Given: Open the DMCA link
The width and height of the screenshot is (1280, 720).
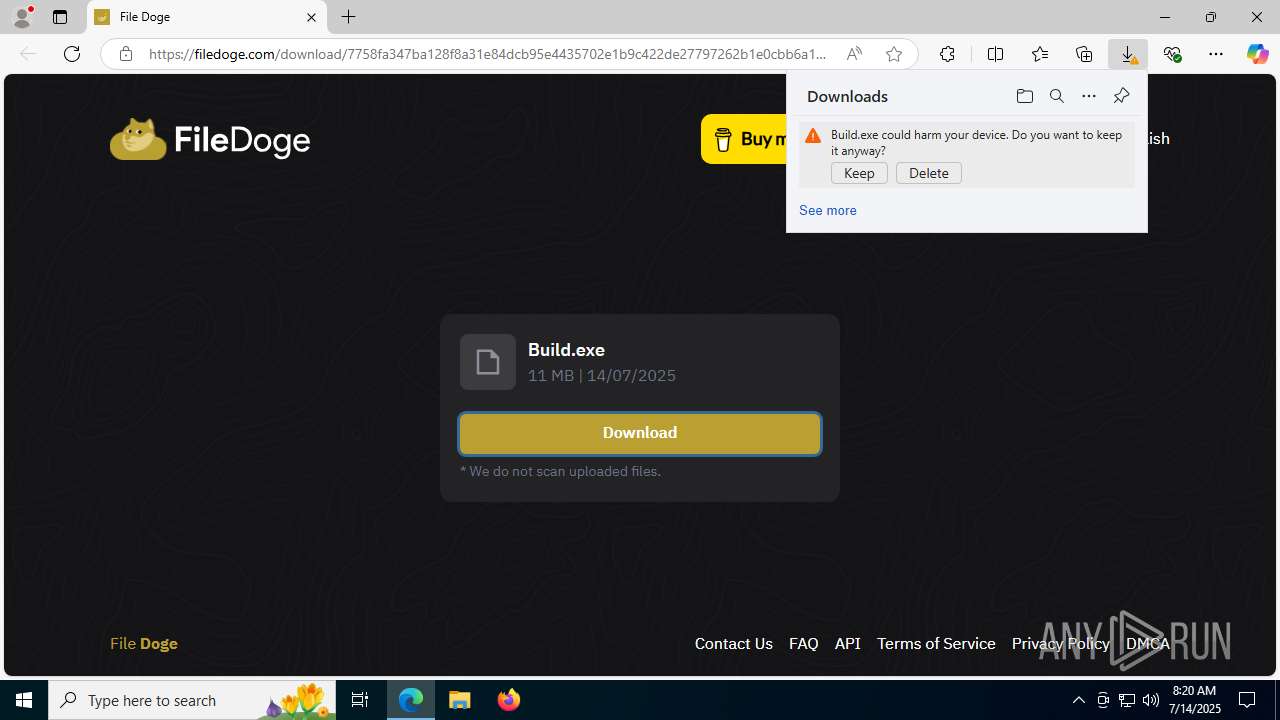Looking at the screenshot, I should 1148,644.
